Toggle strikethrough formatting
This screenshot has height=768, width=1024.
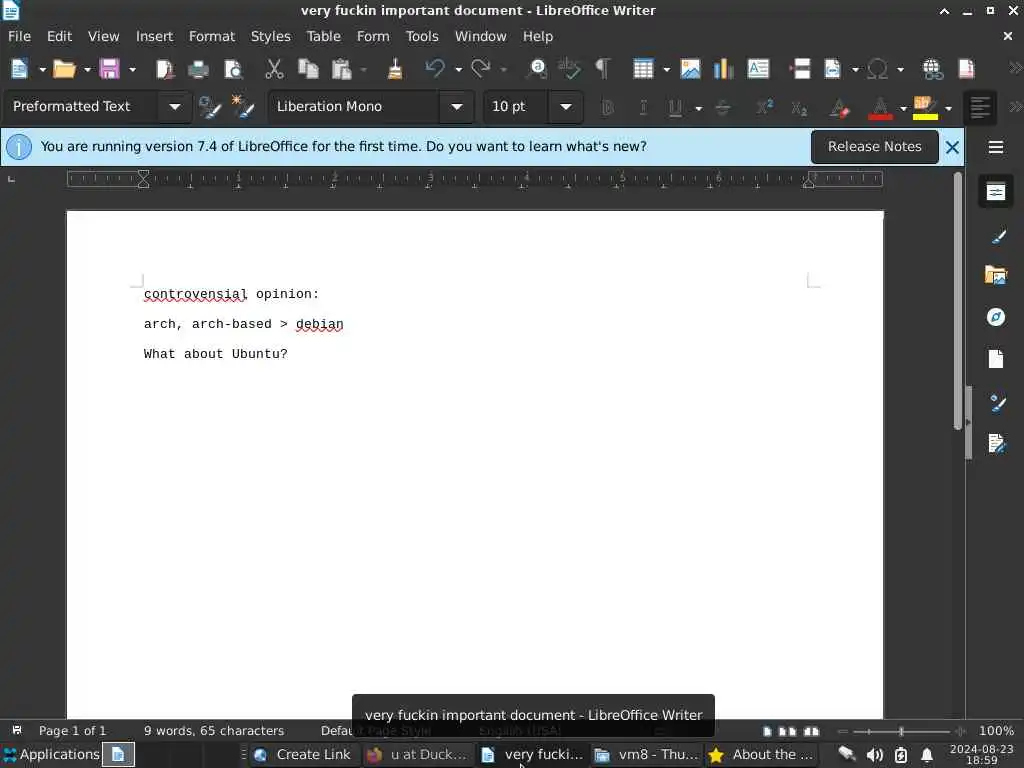click(x=723, y=107)
